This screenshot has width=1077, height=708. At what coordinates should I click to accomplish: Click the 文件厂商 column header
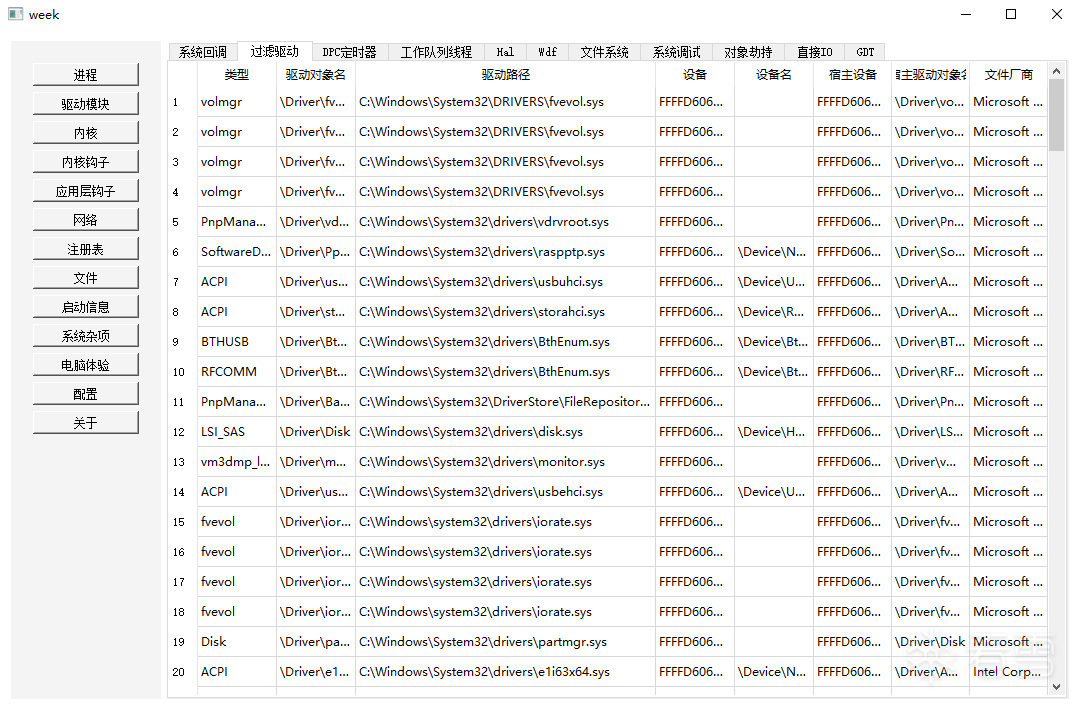[1008, 74]
